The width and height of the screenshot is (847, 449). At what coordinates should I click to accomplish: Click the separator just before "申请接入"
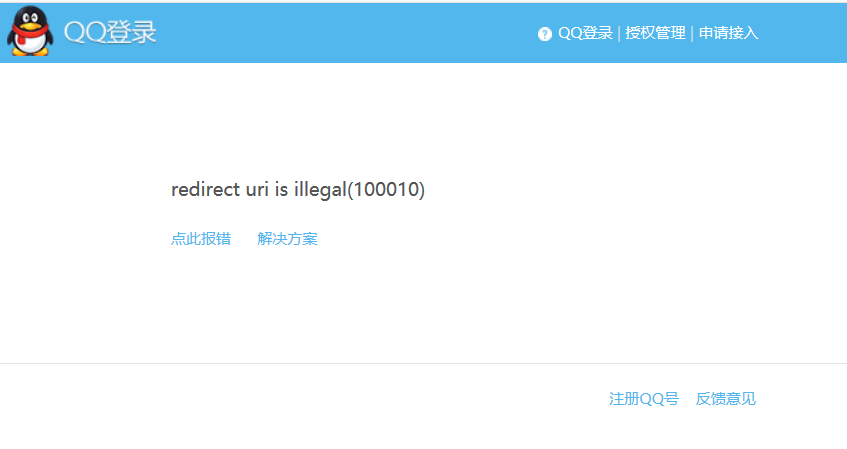click(x=692, y=33)
